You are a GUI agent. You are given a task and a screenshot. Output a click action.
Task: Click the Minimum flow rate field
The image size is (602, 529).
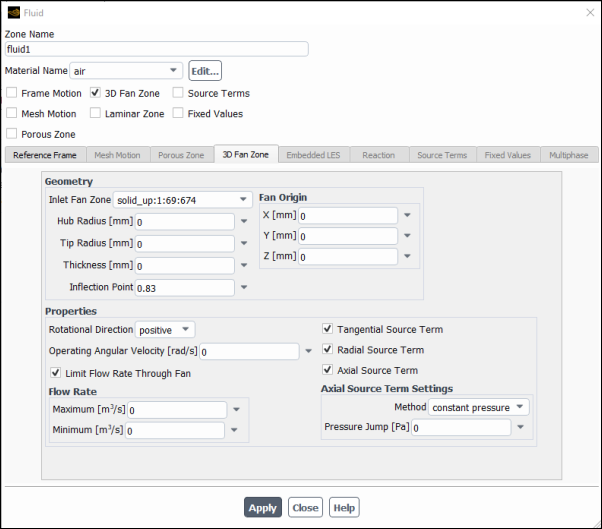[x=175, y=431]
